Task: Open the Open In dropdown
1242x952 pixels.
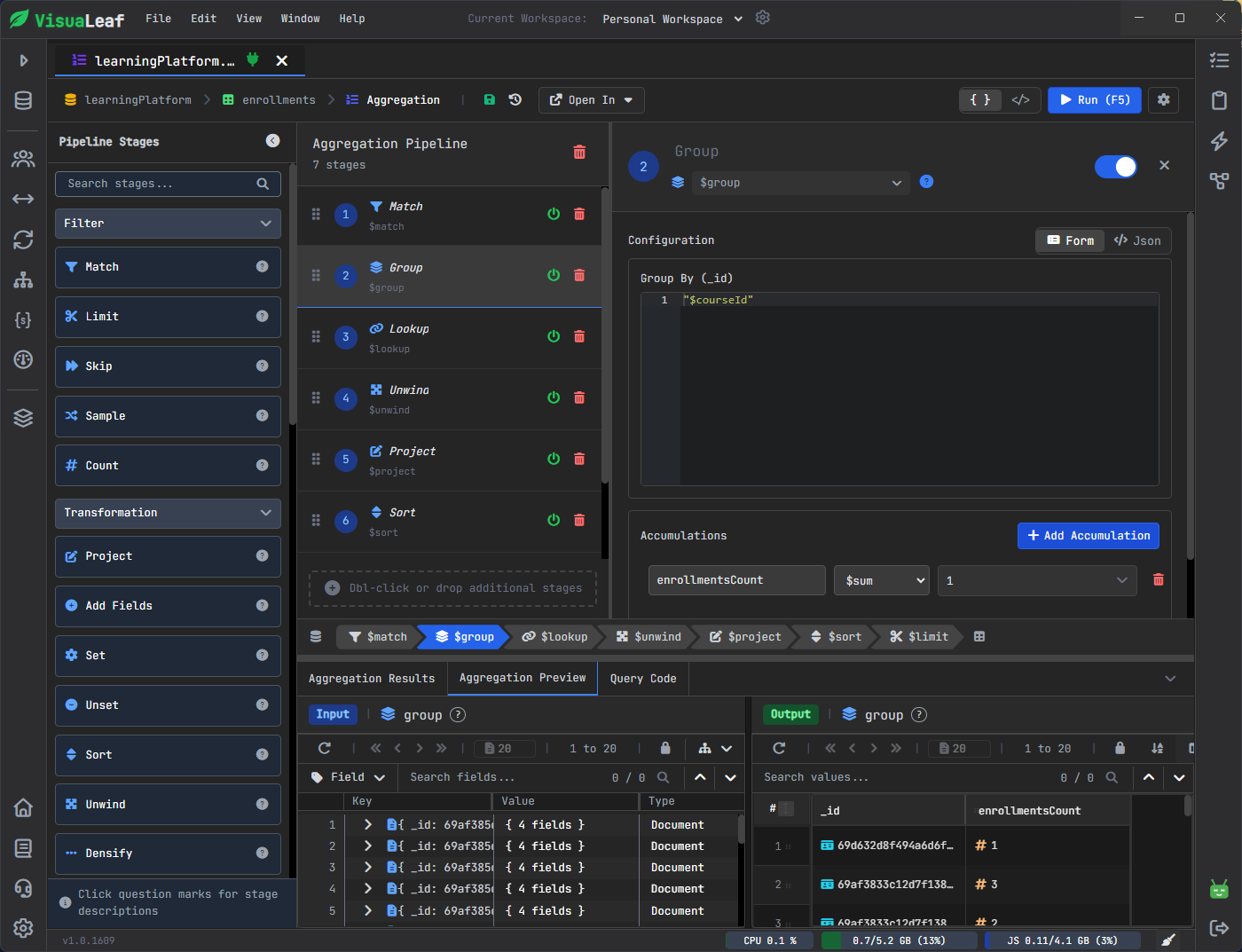Action: [x=591, y=100]
